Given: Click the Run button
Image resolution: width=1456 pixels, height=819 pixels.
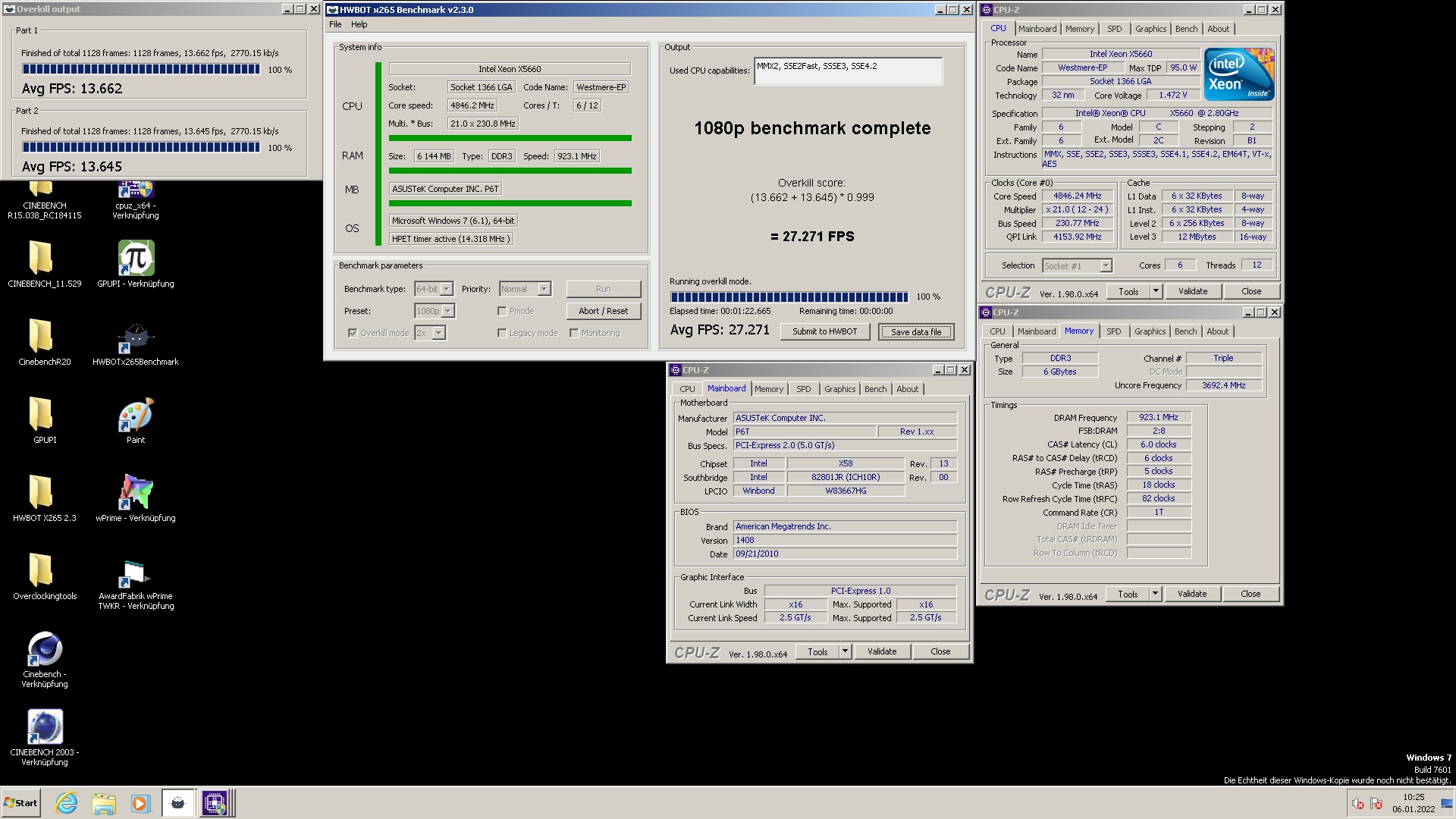Looking at the screenshot, I should coord(603,289).
